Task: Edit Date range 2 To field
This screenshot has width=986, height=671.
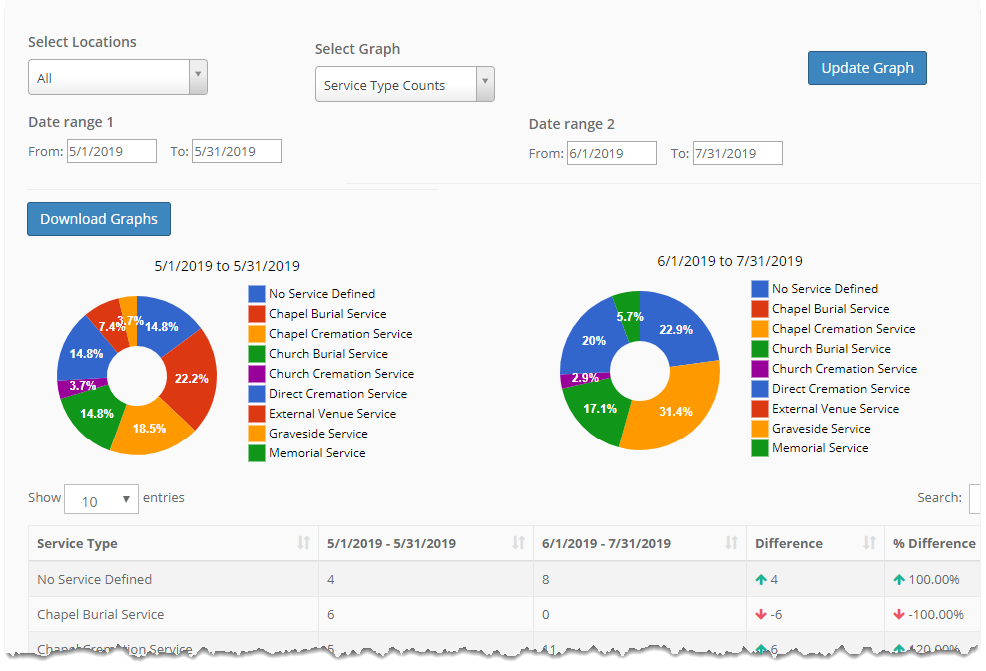Action: click(x=737, y=153)
